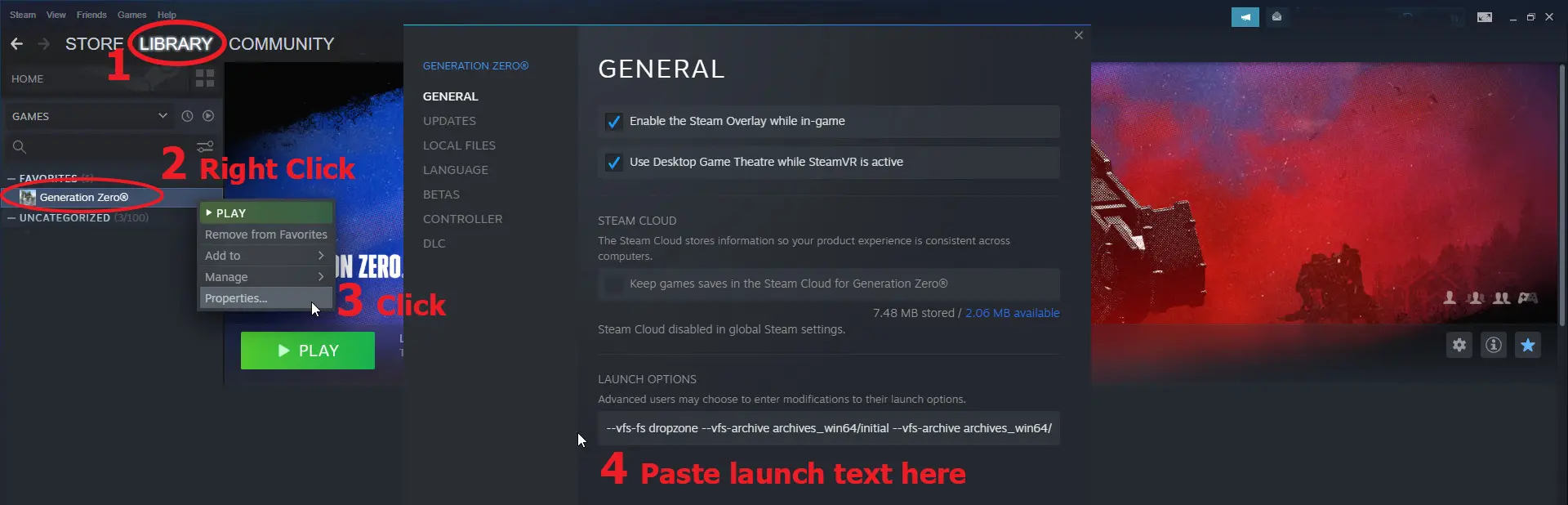Expand the Manage submenu

[265, 277]
